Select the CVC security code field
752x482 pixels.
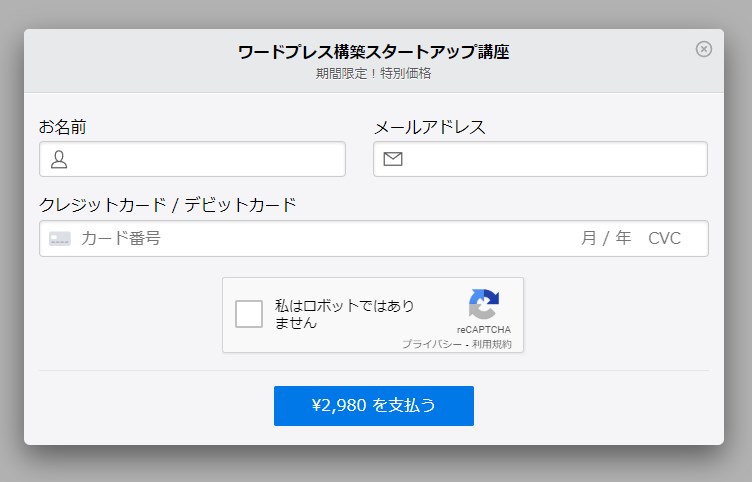(664, 239)
